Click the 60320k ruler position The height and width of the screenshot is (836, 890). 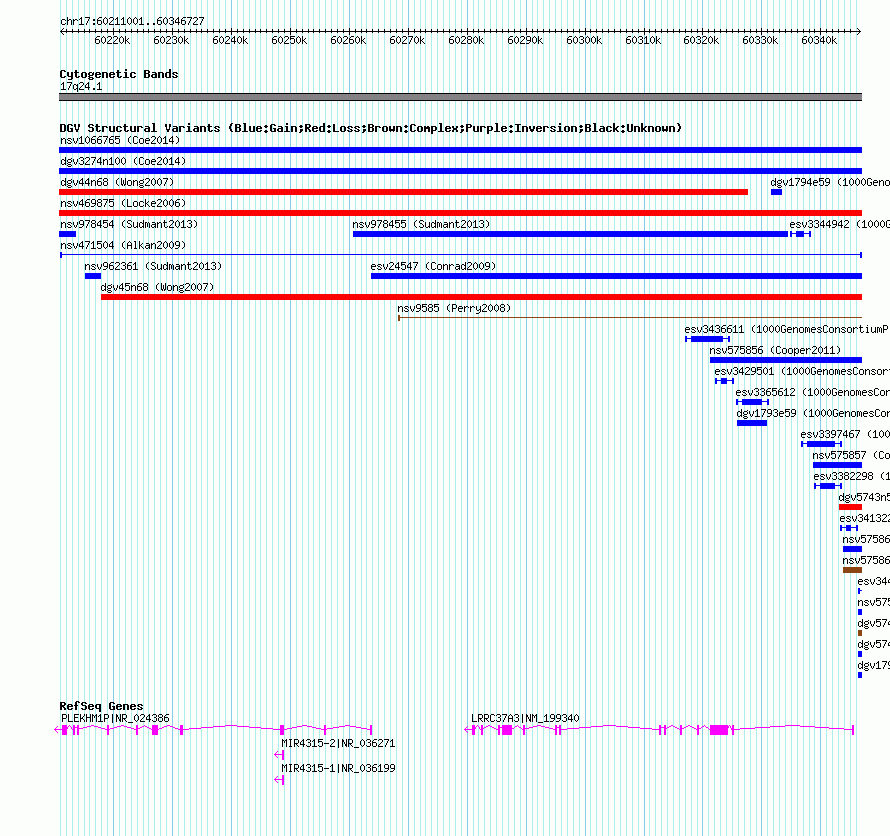[702, 40]
